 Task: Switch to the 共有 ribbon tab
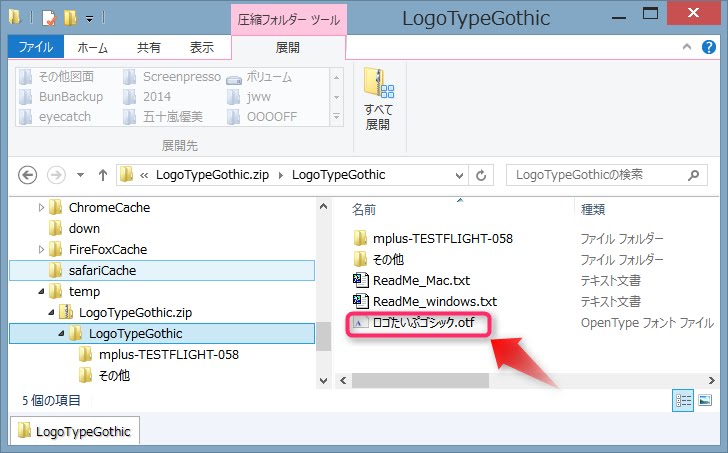pyautogui.click(x=149, y=47)
